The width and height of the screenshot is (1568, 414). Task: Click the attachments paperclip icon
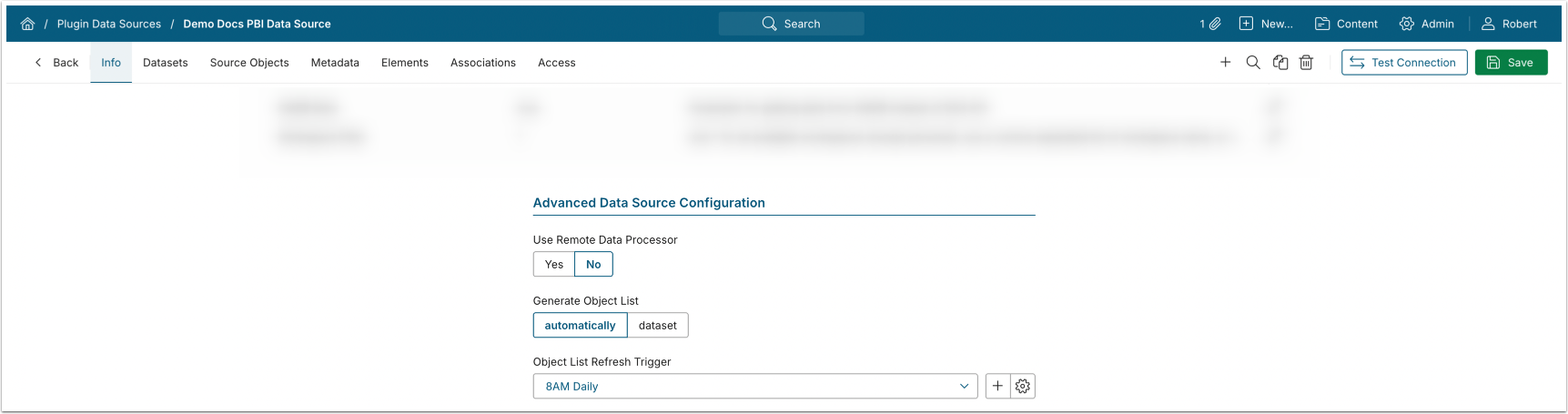coord(1214,25)
